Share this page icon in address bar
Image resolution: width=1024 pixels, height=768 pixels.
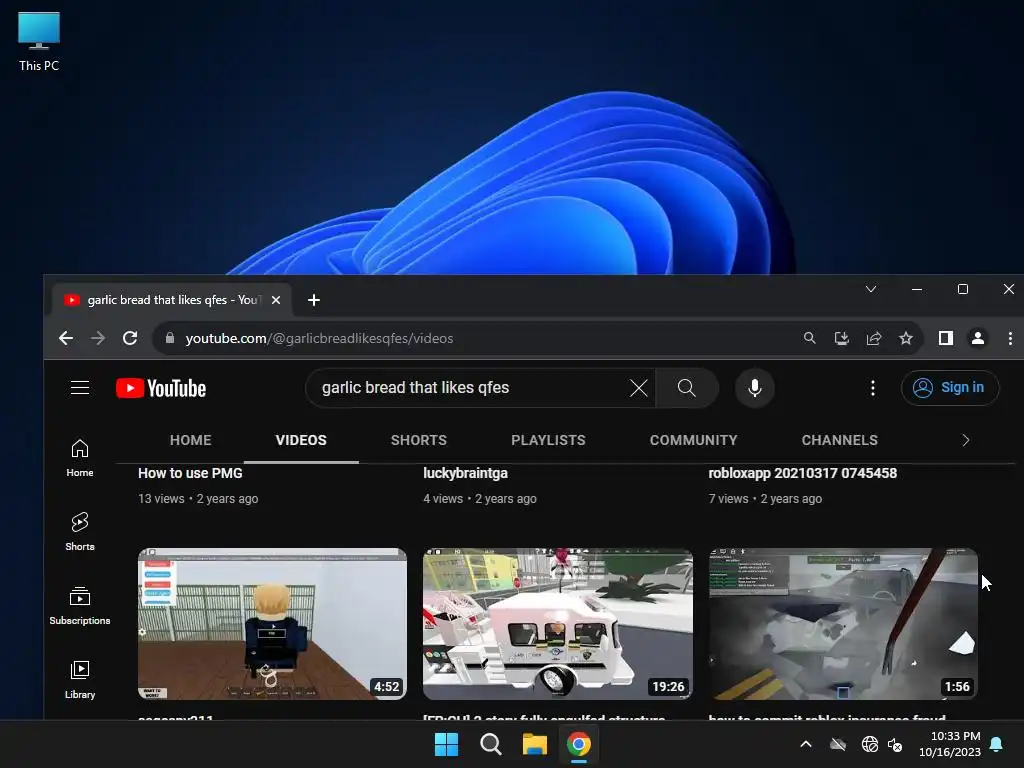(873, 338)
